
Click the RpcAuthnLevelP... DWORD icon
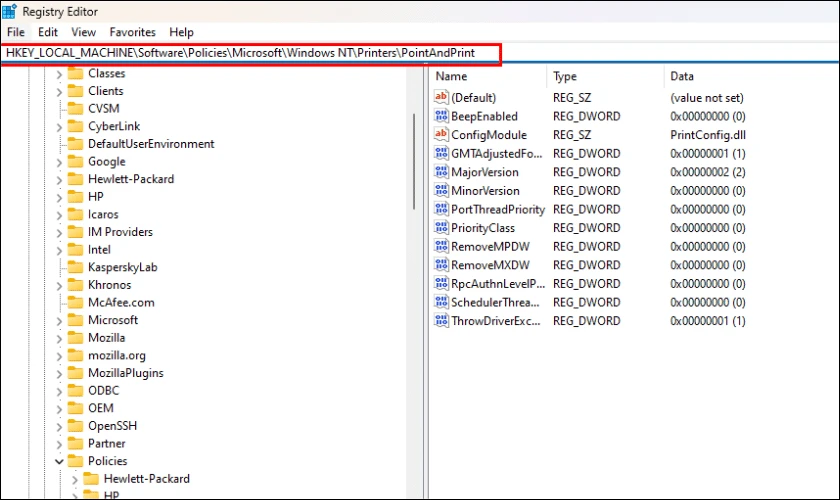(441, 283)
